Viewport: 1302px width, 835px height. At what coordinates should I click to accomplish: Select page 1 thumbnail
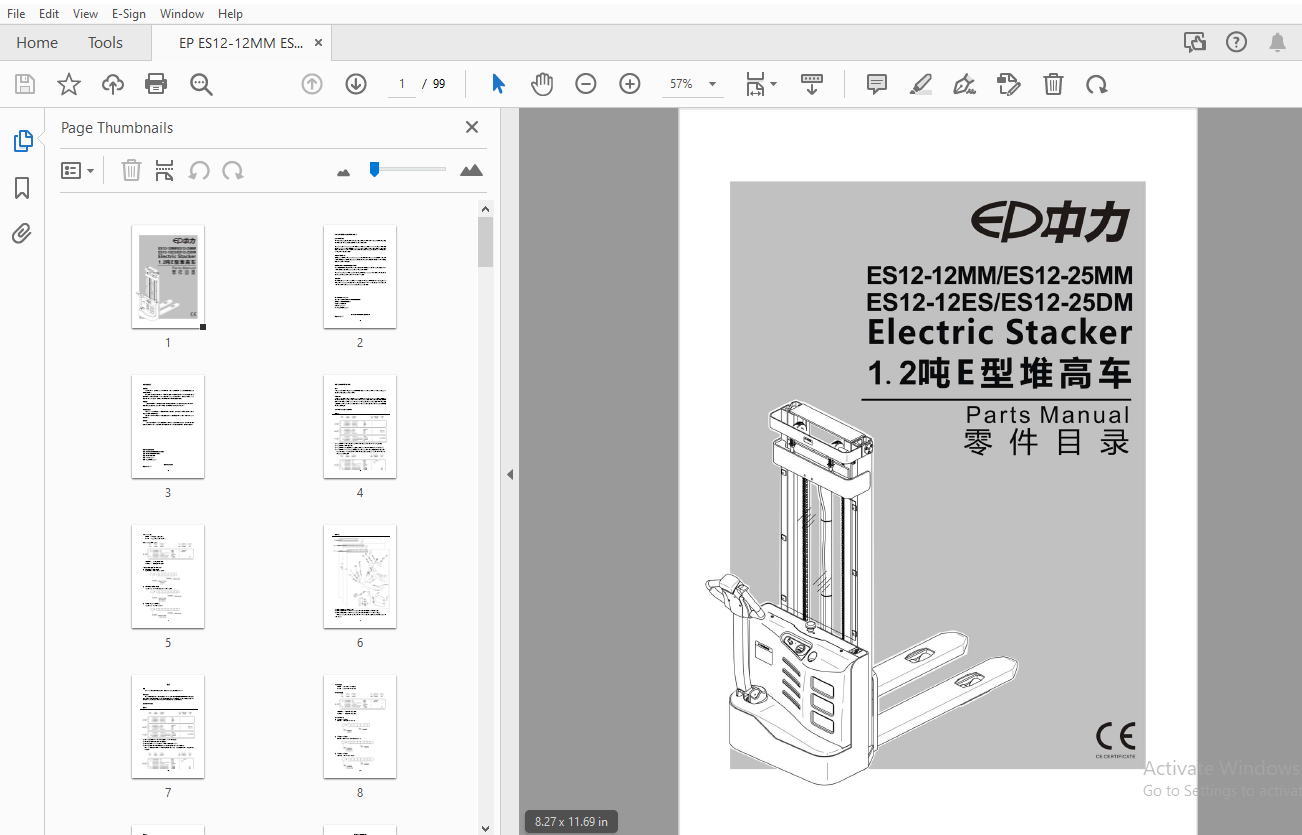click(x=168, y=277)
